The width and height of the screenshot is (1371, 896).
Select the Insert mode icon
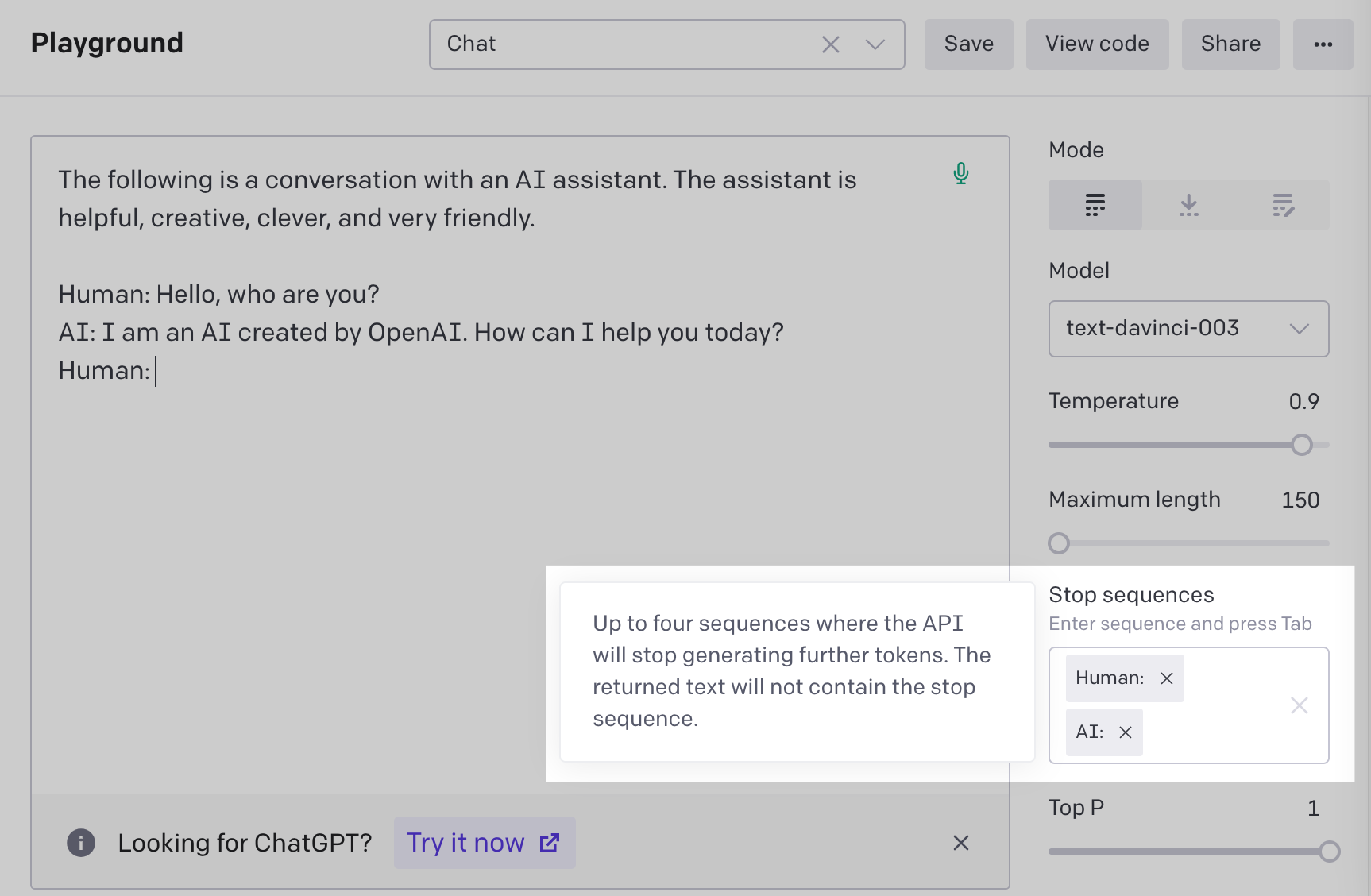coord(1189,205)
